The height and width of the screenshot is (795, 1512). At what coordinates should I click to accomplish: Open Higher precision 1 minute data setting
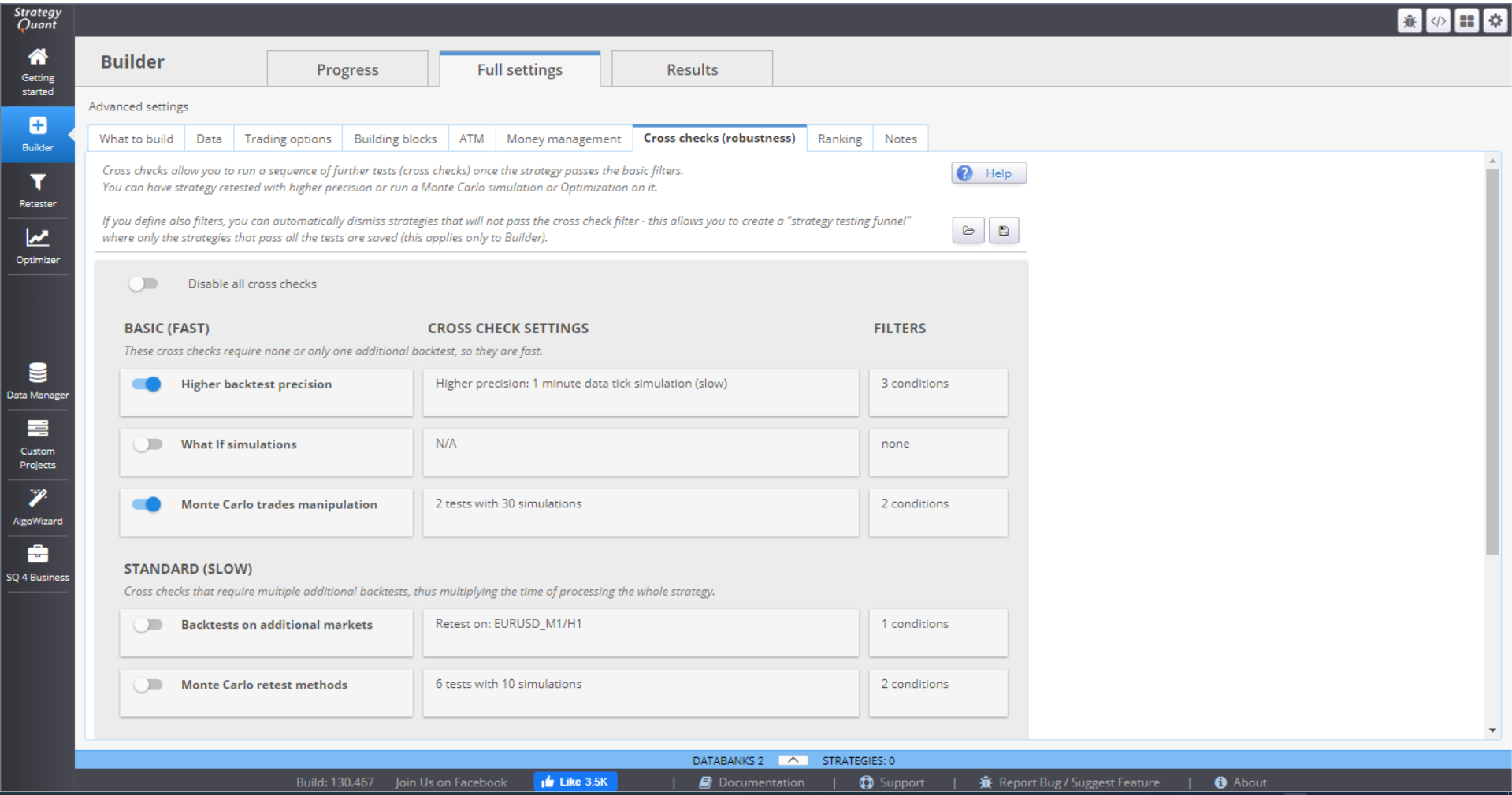tap(641, 392)
